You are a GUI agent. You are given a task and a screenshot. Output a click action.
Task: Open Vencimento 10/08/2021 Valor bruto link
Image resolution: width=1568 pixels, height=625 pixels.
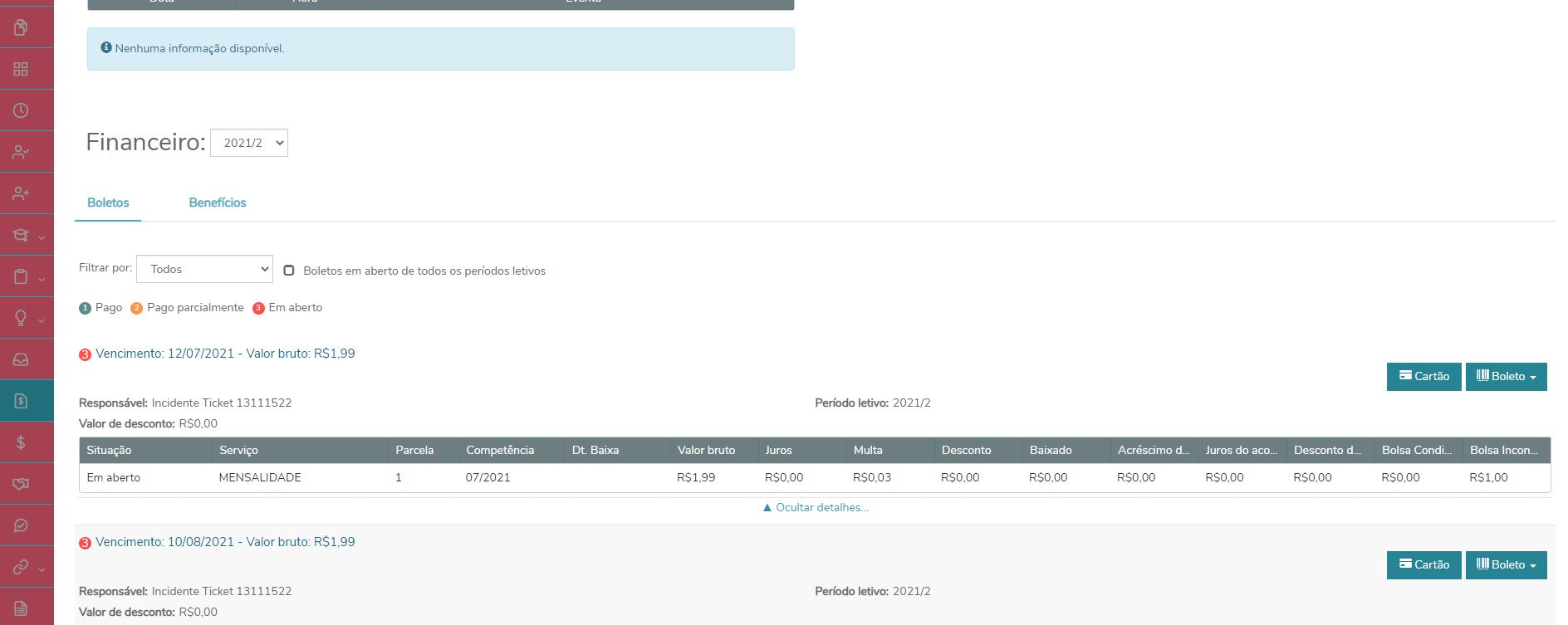click(x=225, y=542)
